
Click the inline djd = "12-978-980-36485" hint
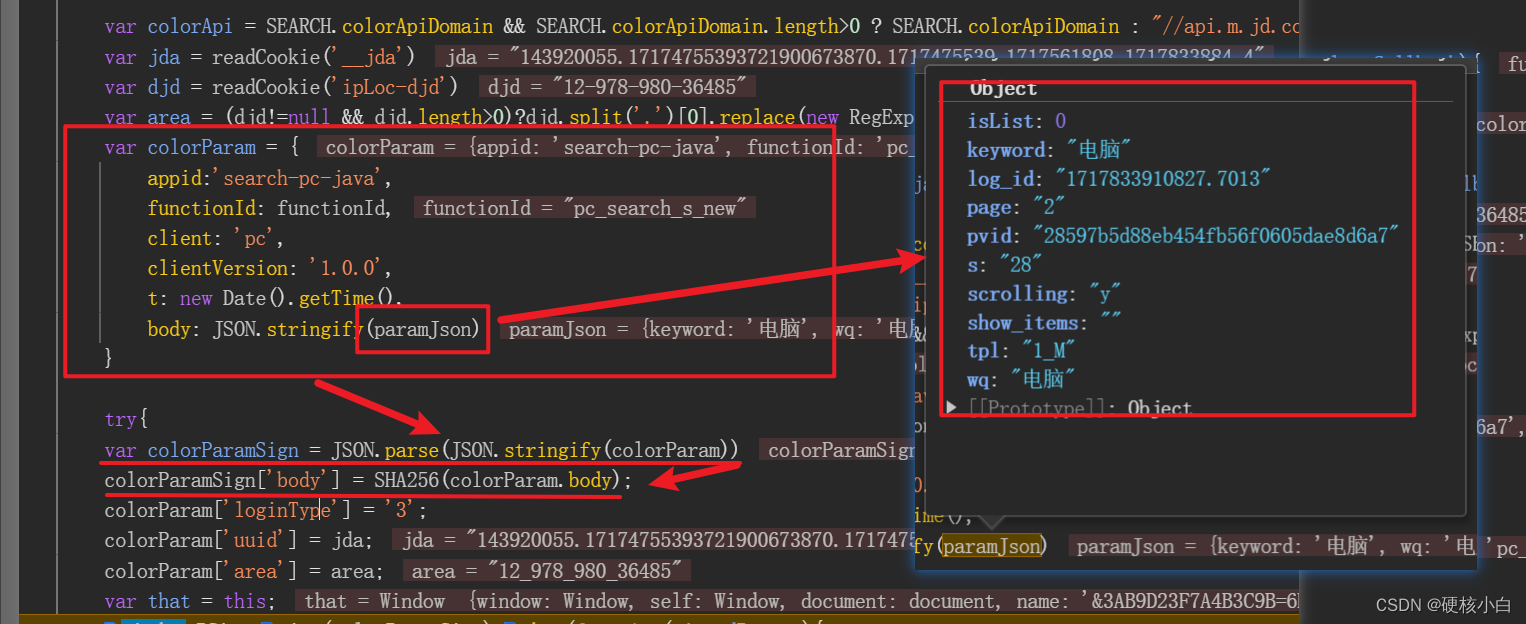click(x=617, y=87)
